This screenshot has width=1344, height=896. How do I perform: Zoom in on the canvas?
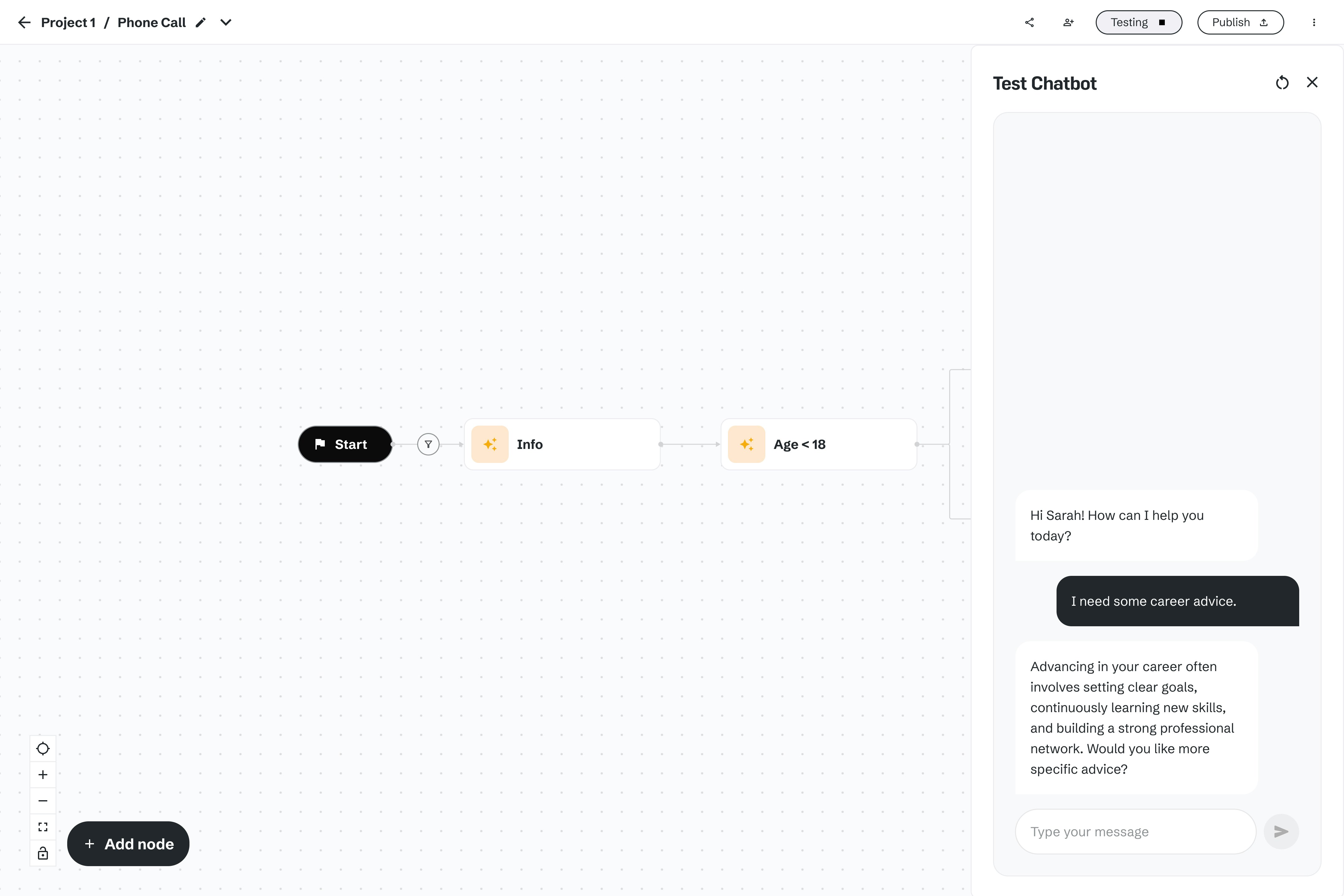[43, 774]
